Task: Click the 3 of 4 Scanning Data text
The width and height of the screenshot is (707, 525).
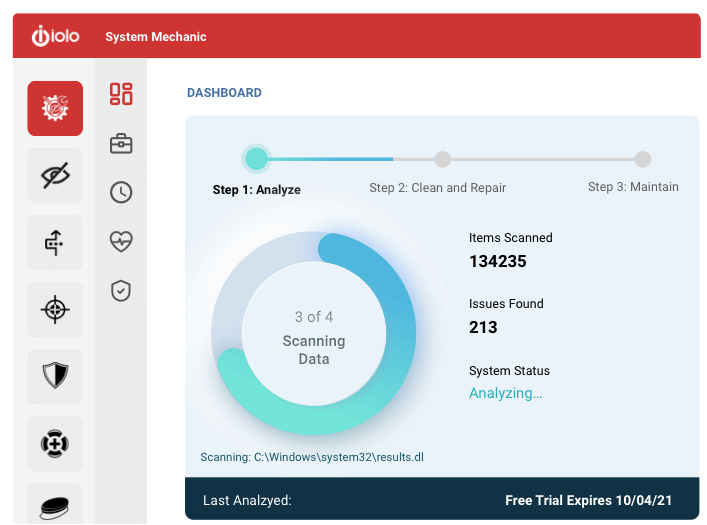Action: pos(314,338)
